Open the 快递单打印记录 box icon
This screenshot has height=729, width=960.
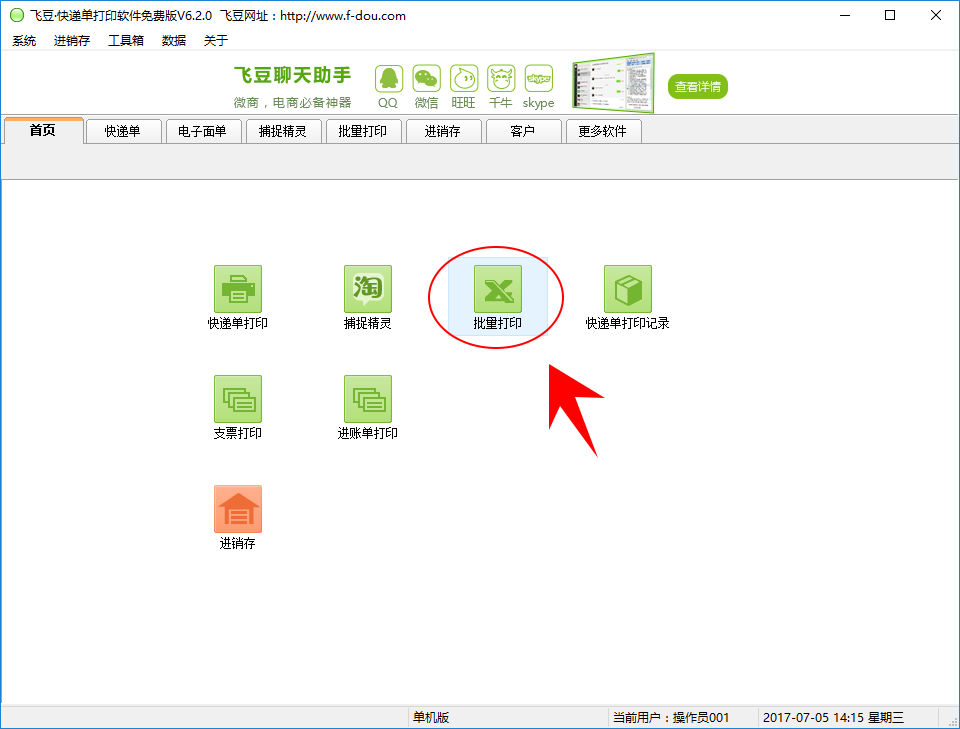[x=628, y=289]
